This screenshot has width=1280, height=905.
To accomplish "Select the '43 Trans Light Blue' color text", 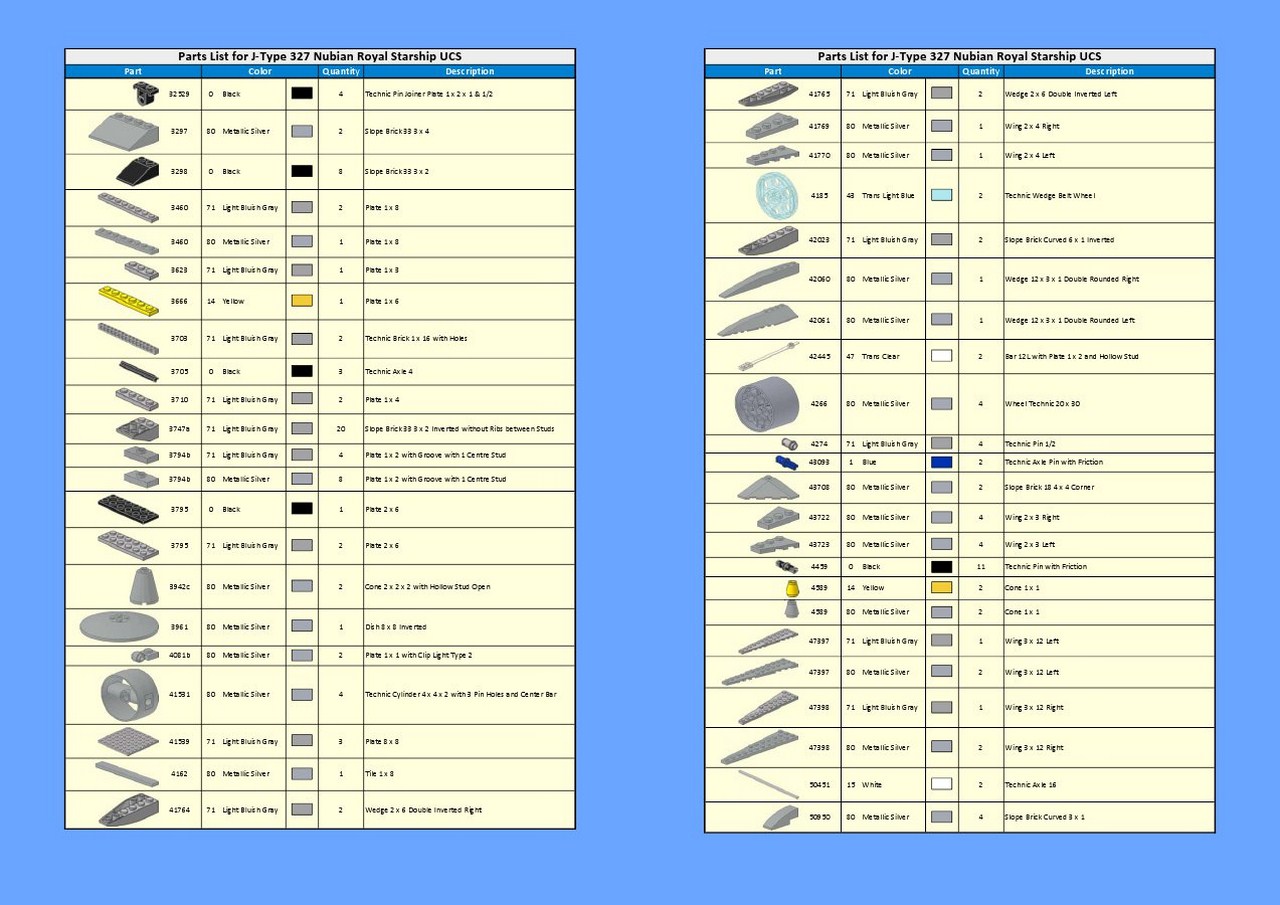I will coord(881,196).
